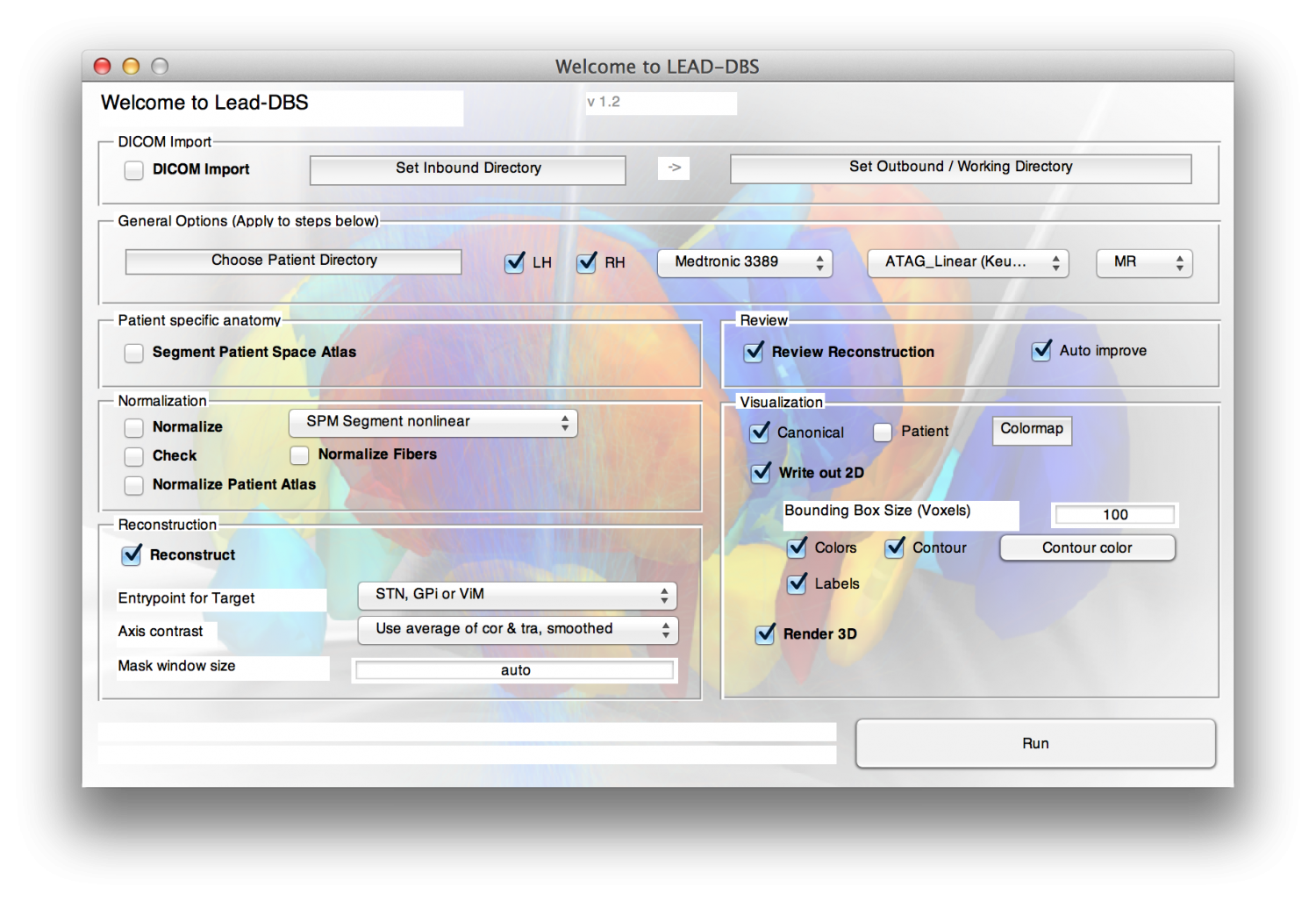Image resolution: width=1316 pixels, height=901 pixels.
Task: Open the MR imaging modality dropdown
Action: pos(1143,262)
